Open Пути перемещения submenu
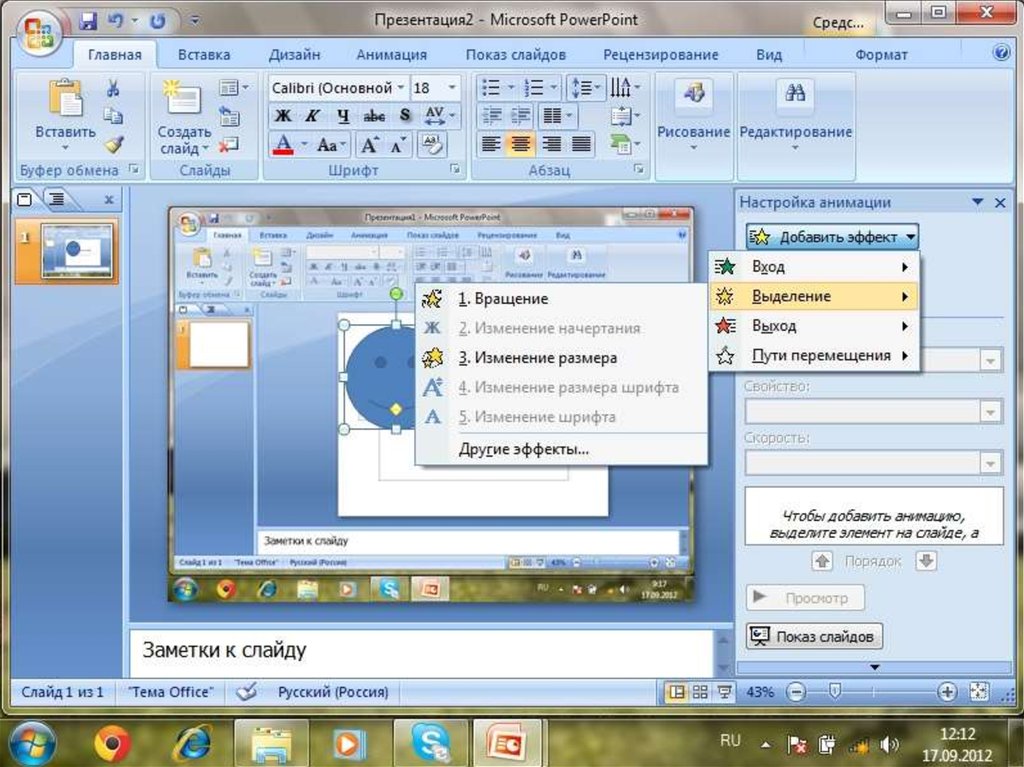 click(x=814, y=355)
